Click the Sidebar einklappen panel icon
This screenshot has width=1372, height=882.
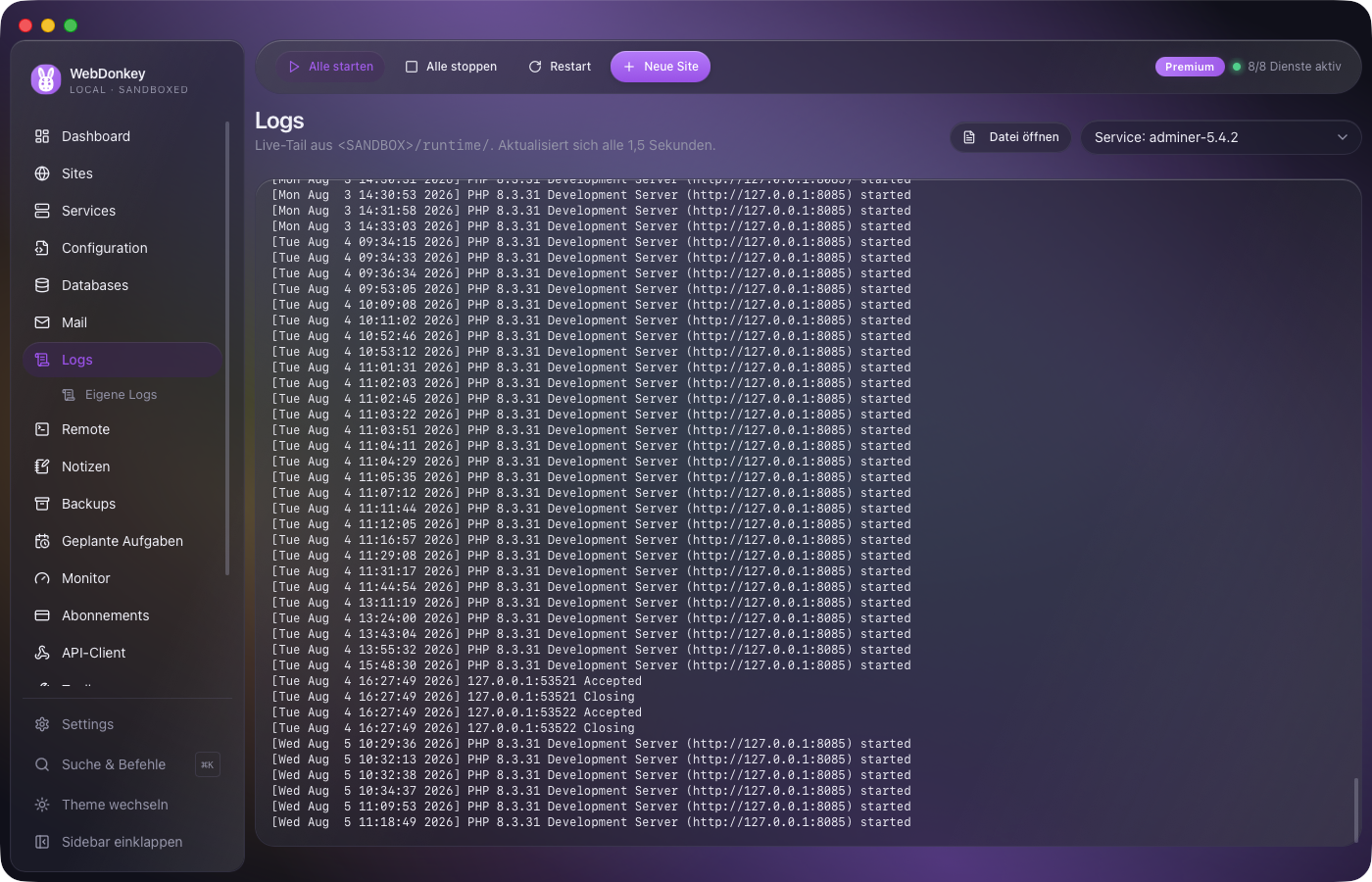coord(42,842)
